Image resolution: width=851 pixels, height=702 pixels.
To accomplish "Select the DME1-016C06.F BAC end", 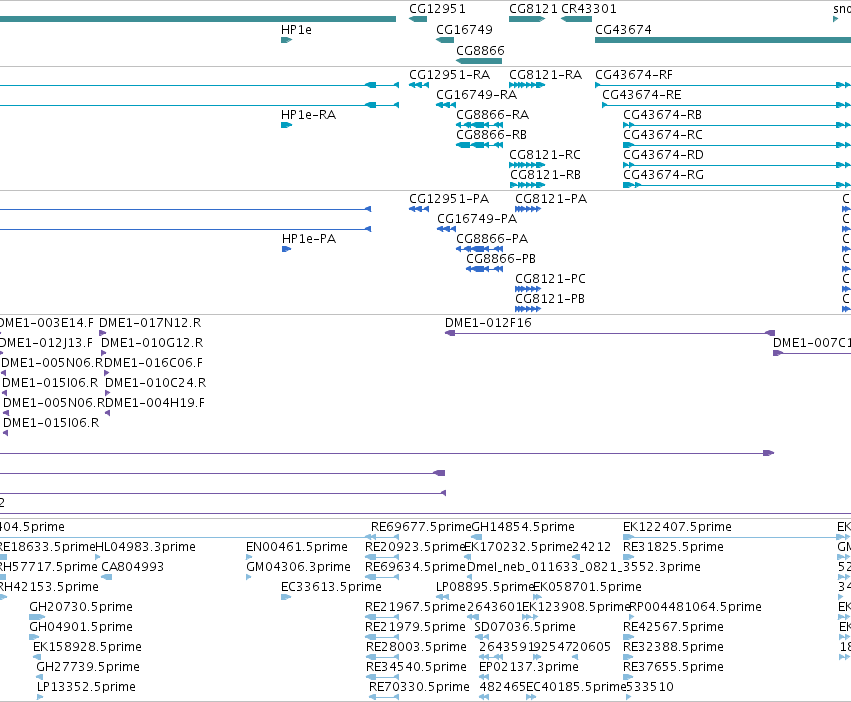I will pyautogui.click(x=106, y=373).
